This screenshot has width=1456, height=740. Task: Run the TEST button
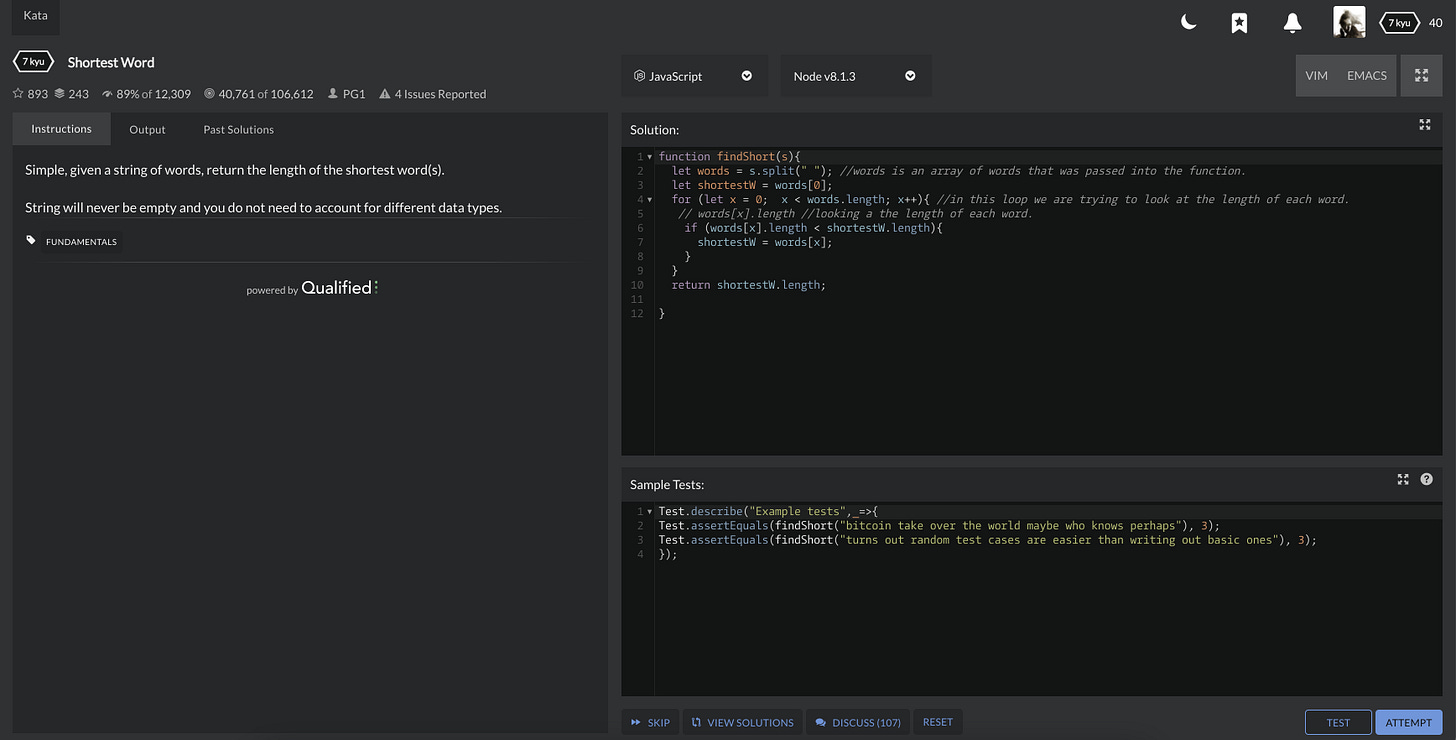tap(1338, 722)
